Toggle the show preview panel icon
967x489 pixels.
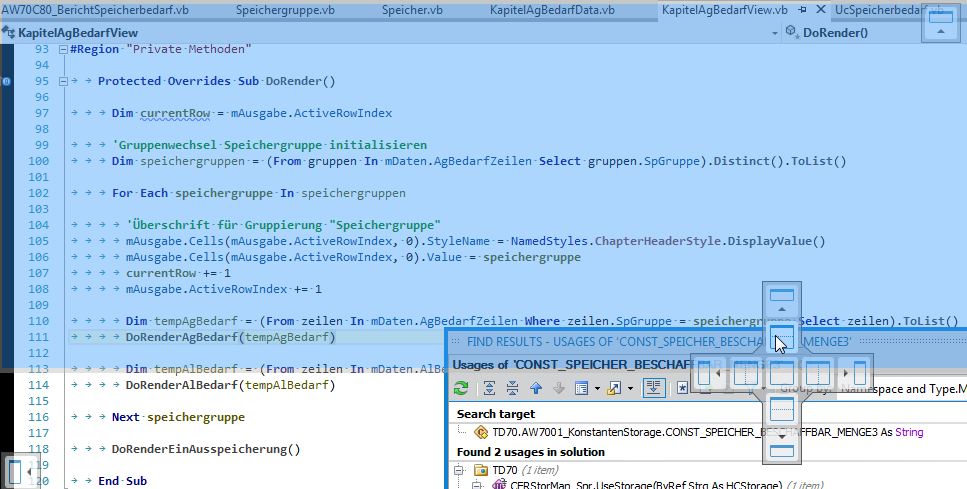coord(581,388)
